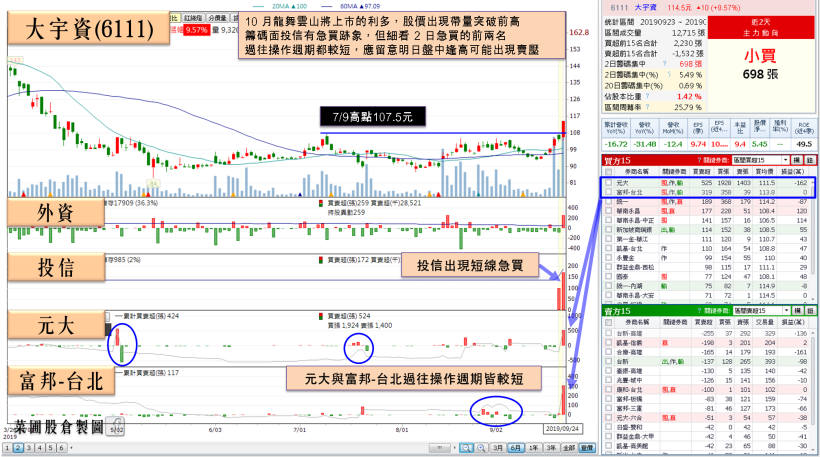
Task: Click the 凱基-信義 seller row
Action: click(707, 342)
